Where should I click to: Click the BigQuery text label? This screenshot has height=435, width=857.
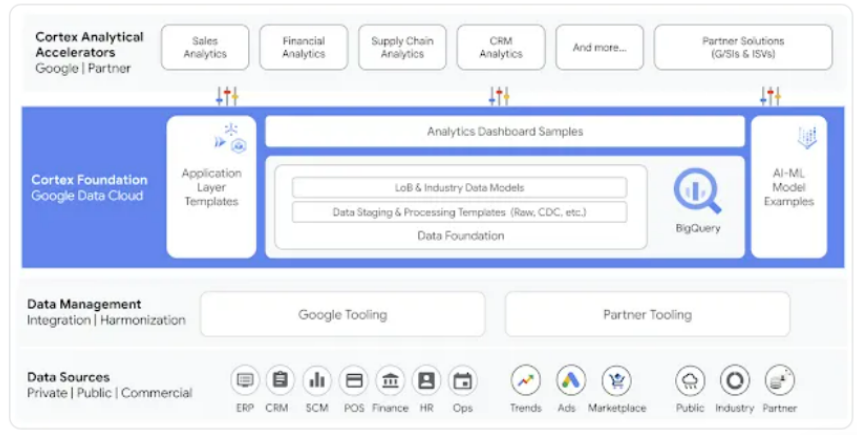coord(698,228)
